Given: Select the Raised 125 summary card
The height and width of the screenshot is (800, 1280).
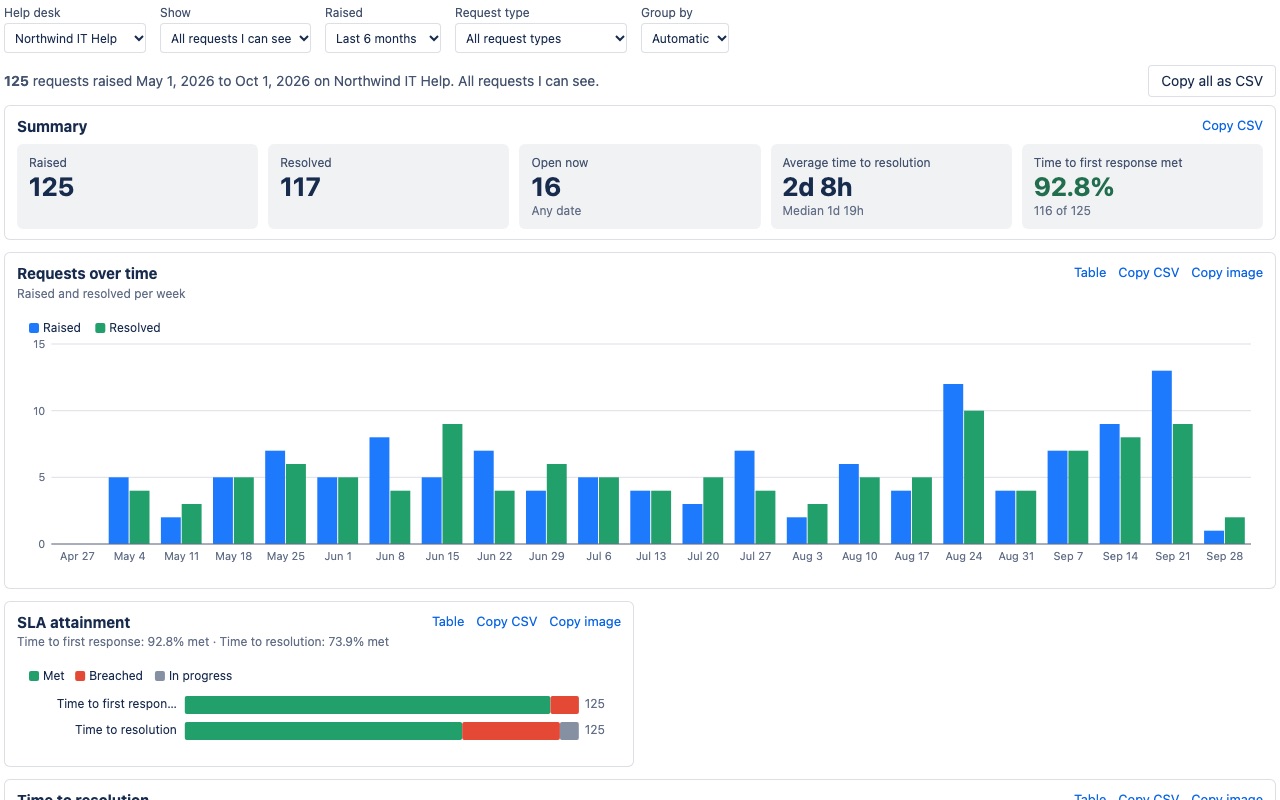Looking at the screenshot, I should 137,186.
